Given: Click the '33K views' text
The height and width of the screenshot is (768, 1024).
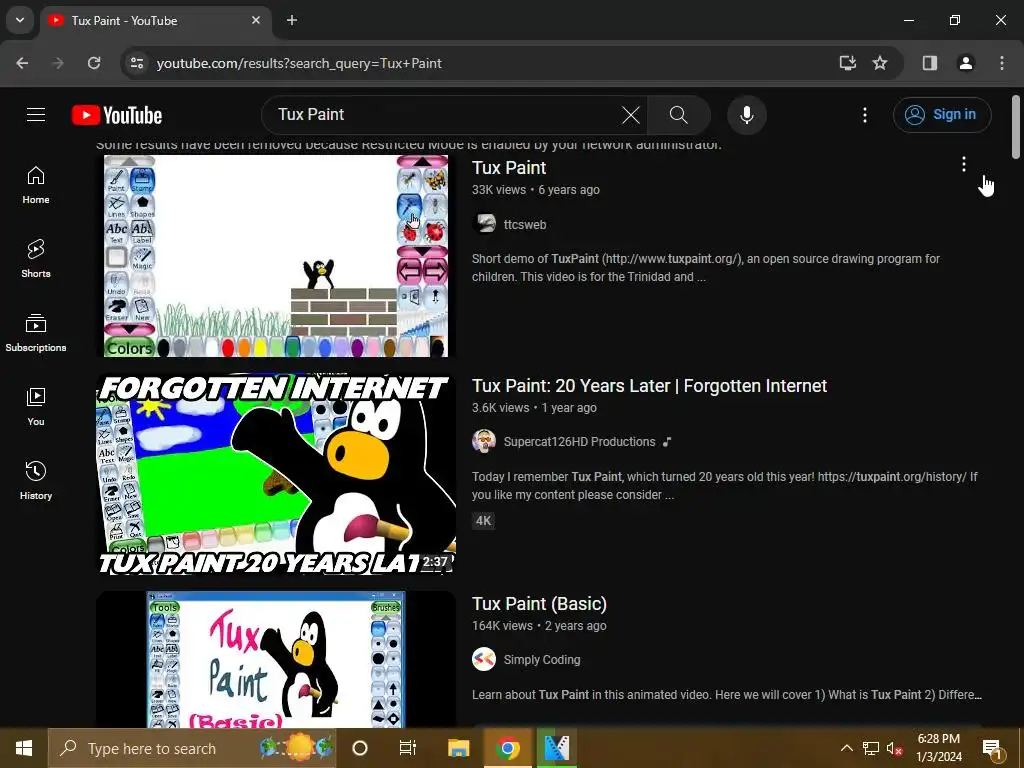Looking at the screenshot, I should point(499,190).
